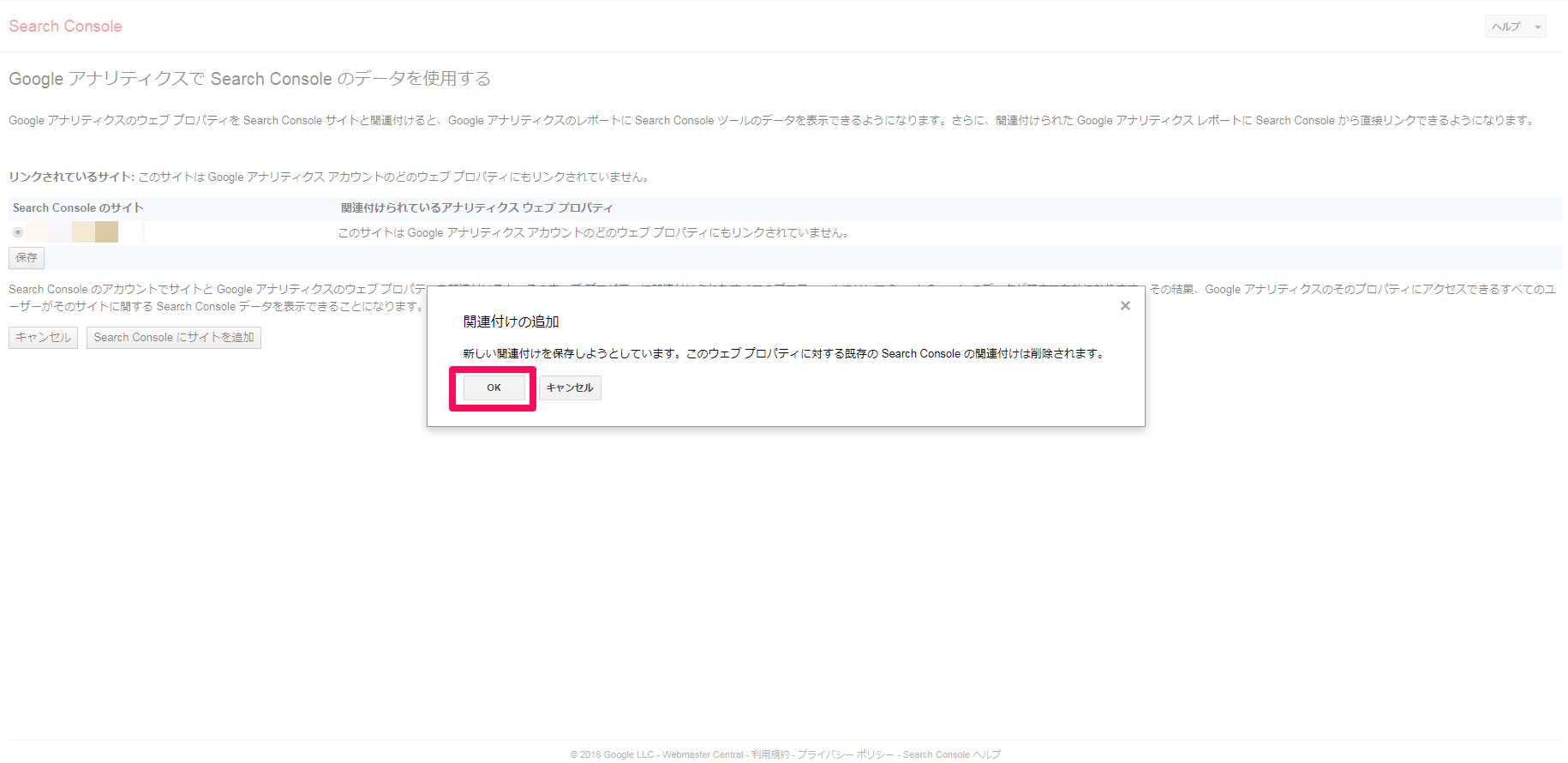Click the Search Console logo
1568x763 pixels.
[x=65, y=27]
